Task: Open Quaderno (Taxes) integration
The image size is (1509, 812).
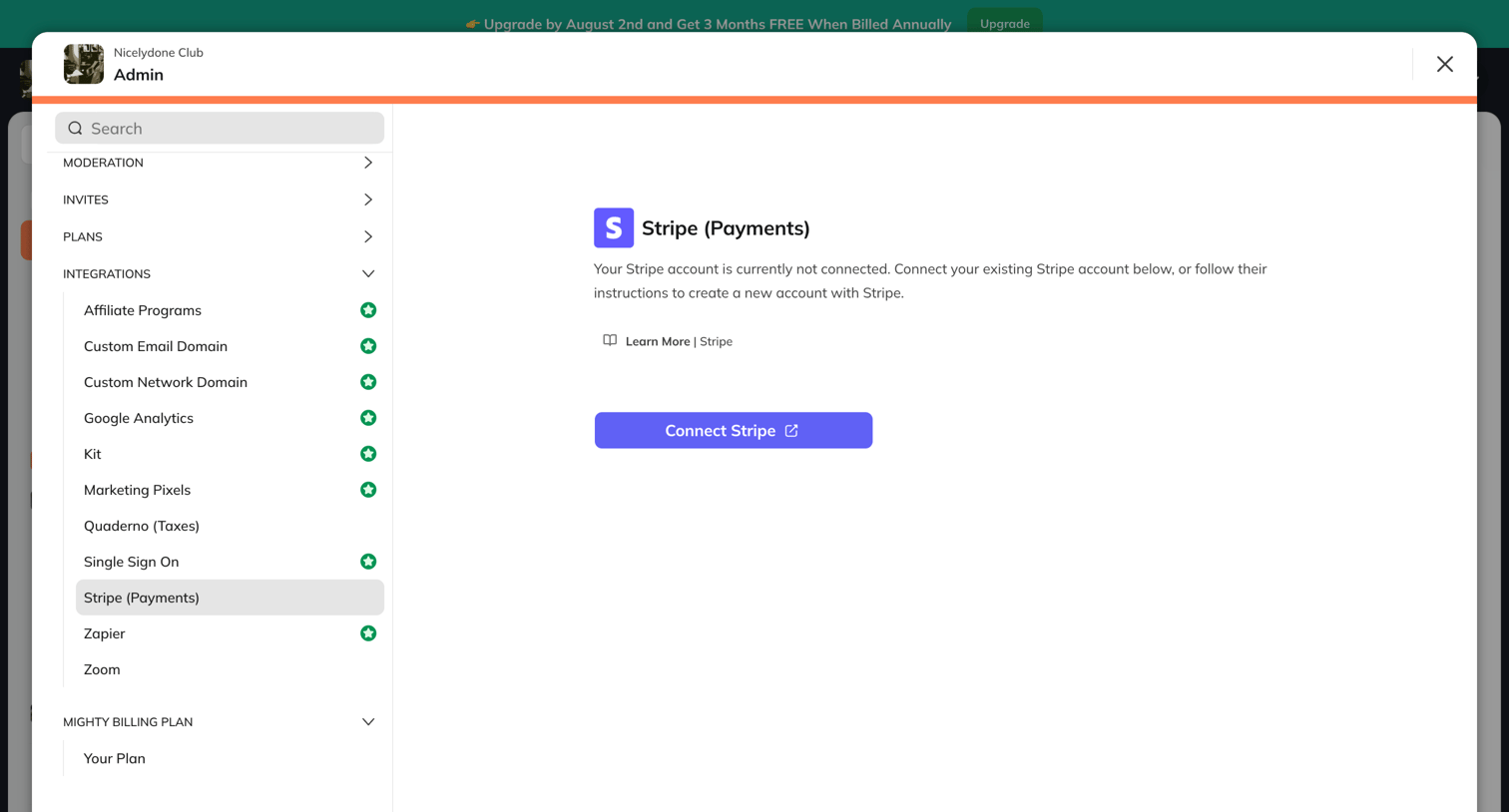Action: tap(230, 526)
